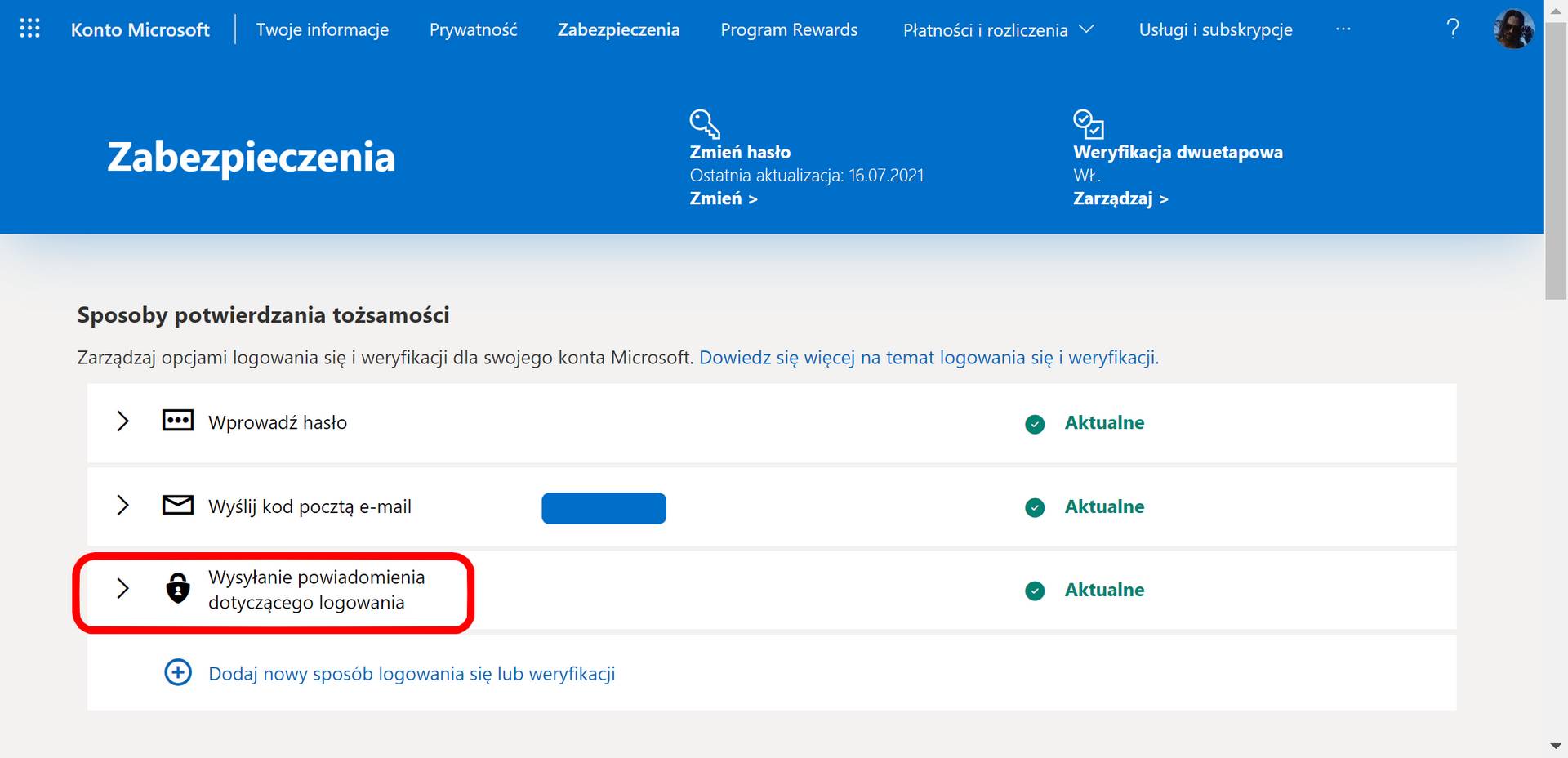The width and height of the screenshot is (1568, 758).
Task: Go to Konto Microsoft home
Action: point(140,30)
